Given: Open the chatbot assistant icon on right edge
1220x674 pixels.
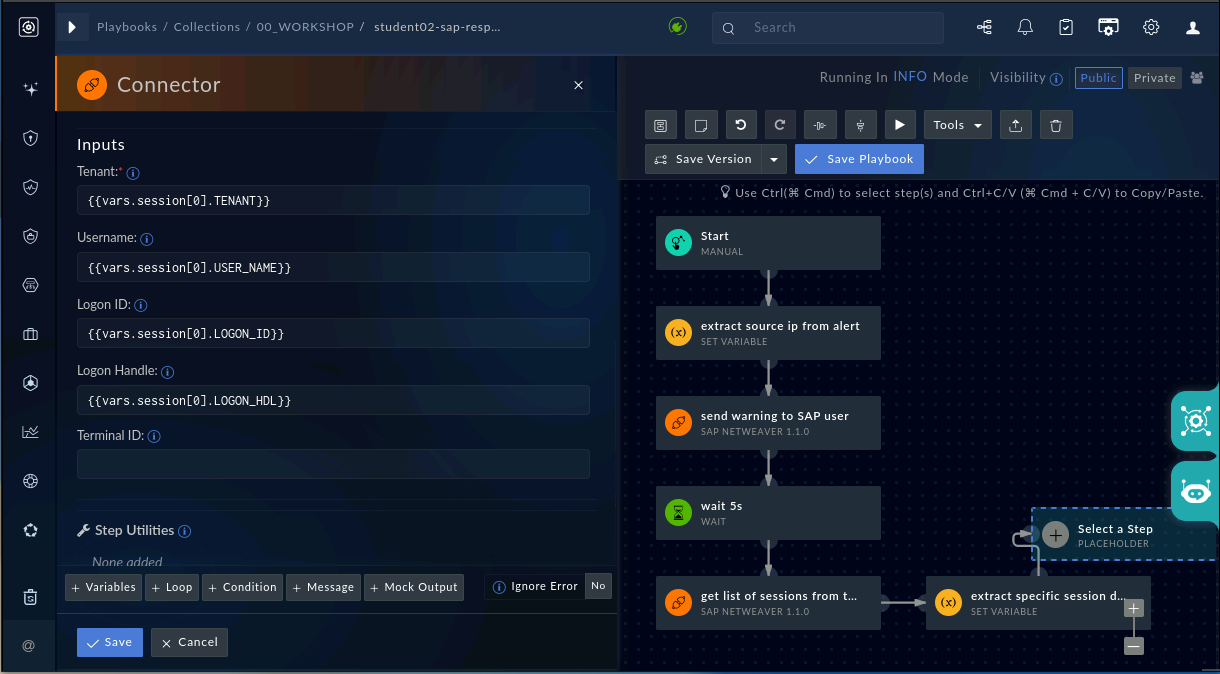Looking at the screenshot, I should (x=1195, y=492).
